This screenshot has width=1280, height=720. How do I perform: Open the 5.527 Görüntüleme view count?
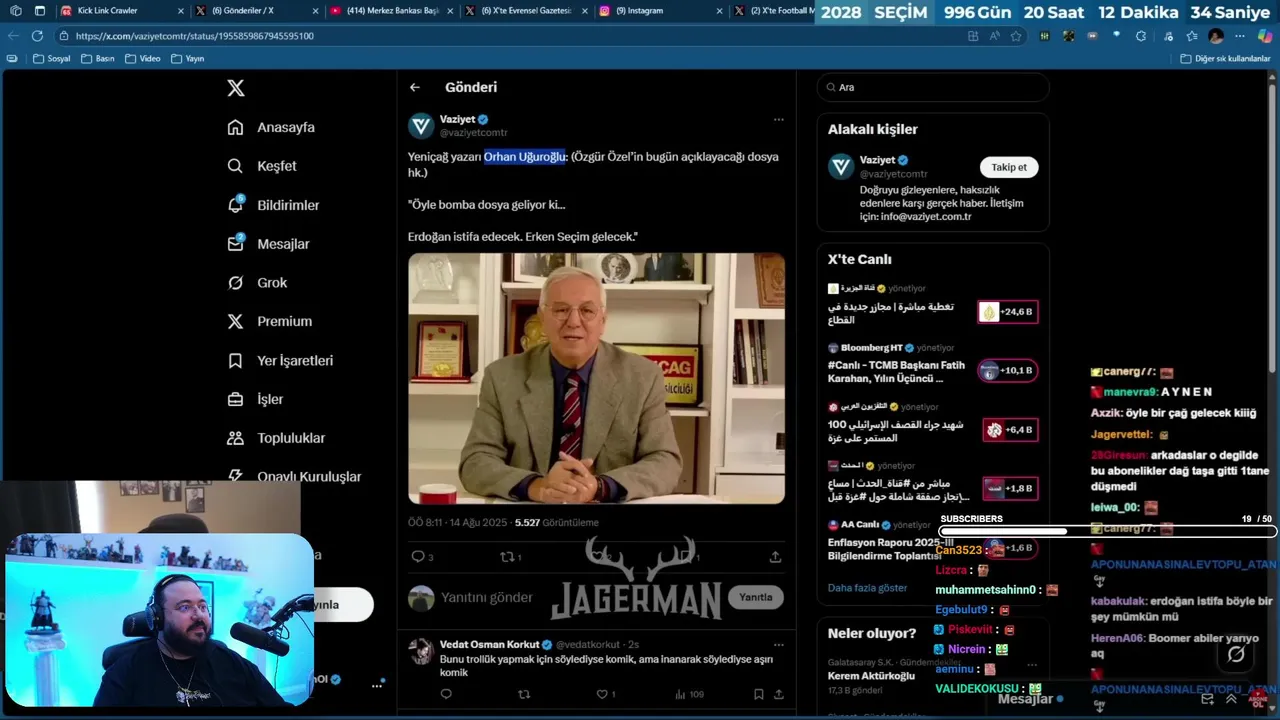(x=557, y=523)
